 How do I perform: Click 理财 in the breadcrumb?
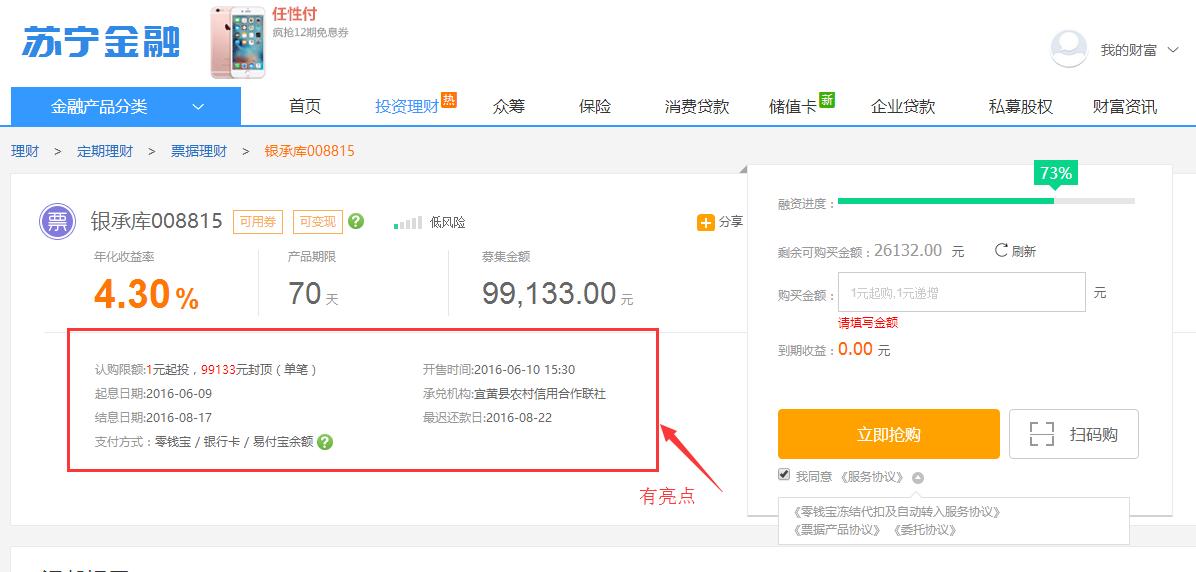click(x=24, y=151)
